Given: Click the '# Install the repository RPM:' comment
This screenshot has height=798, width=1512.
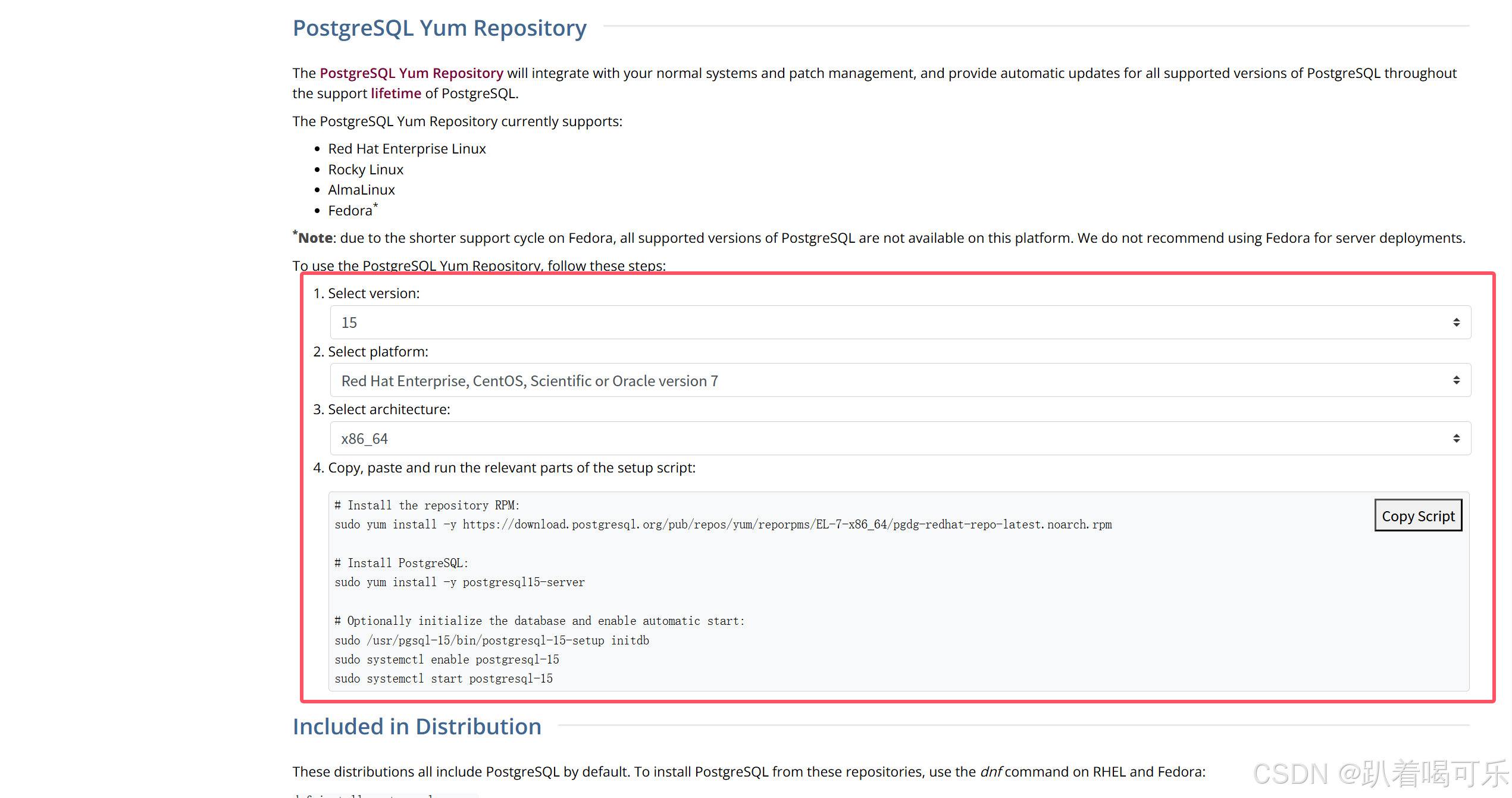Looking at the screenshot, I should (x=427, y=505).
